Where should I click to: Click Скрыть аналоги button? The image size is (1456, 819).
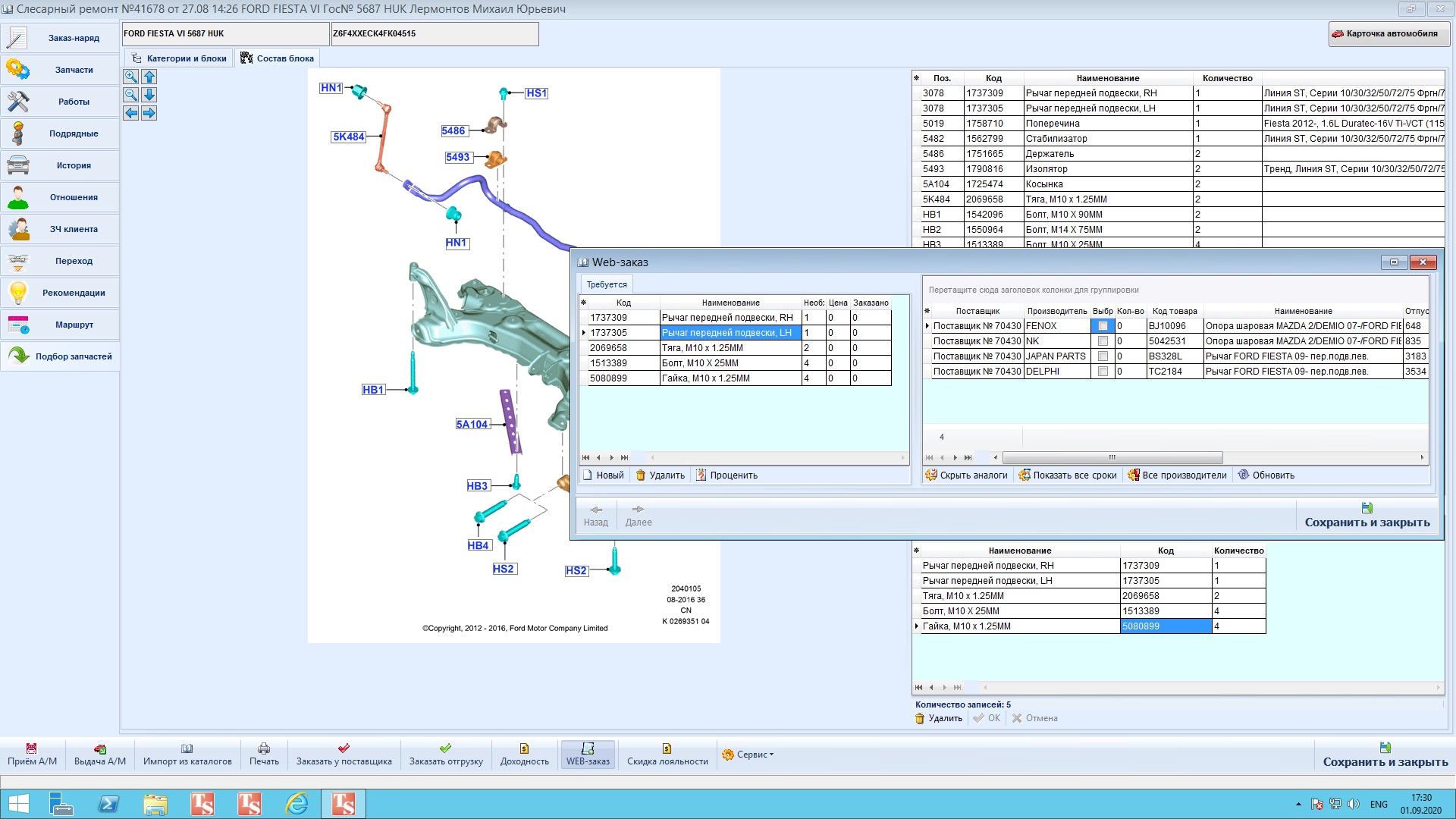tap(967, 475)
